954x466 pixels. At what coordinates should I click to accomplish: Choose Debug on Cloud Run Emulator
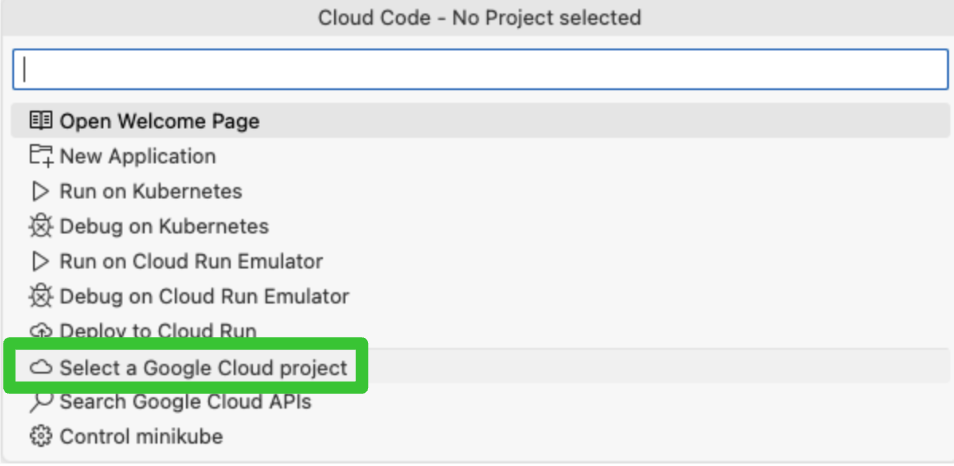point(204,297)
